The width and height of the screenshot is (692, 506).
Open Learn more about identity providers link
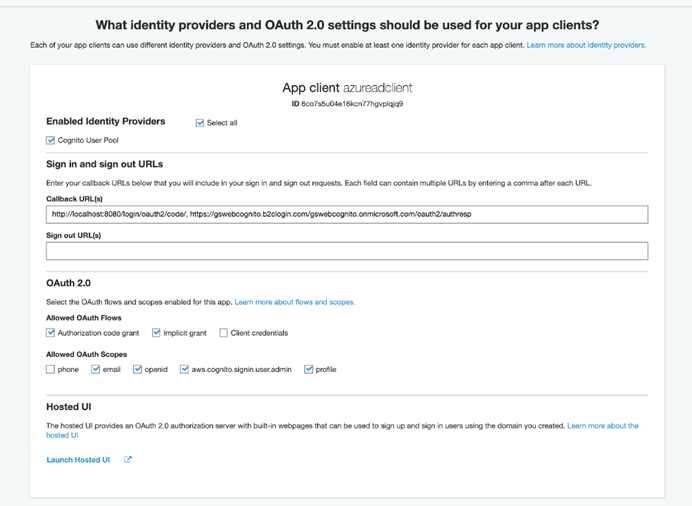click(586, 45)
